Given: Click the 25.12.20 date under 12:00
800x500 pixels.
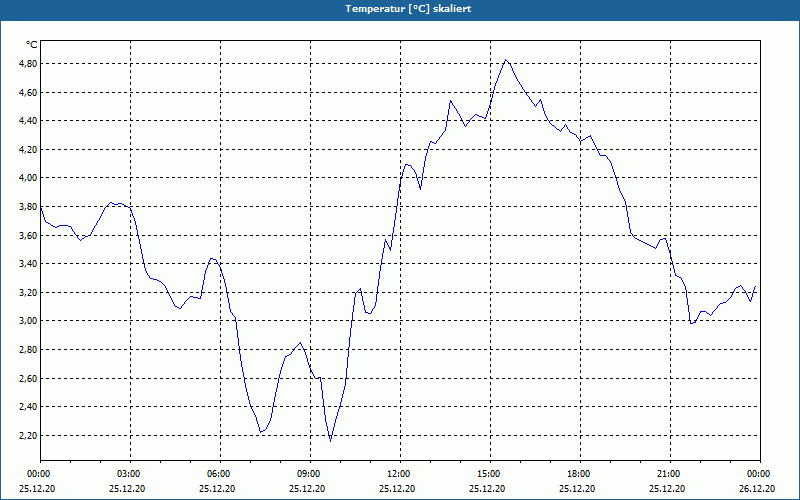Looking at the screenshot, I should pyautogui.click(x=397, y=488).
